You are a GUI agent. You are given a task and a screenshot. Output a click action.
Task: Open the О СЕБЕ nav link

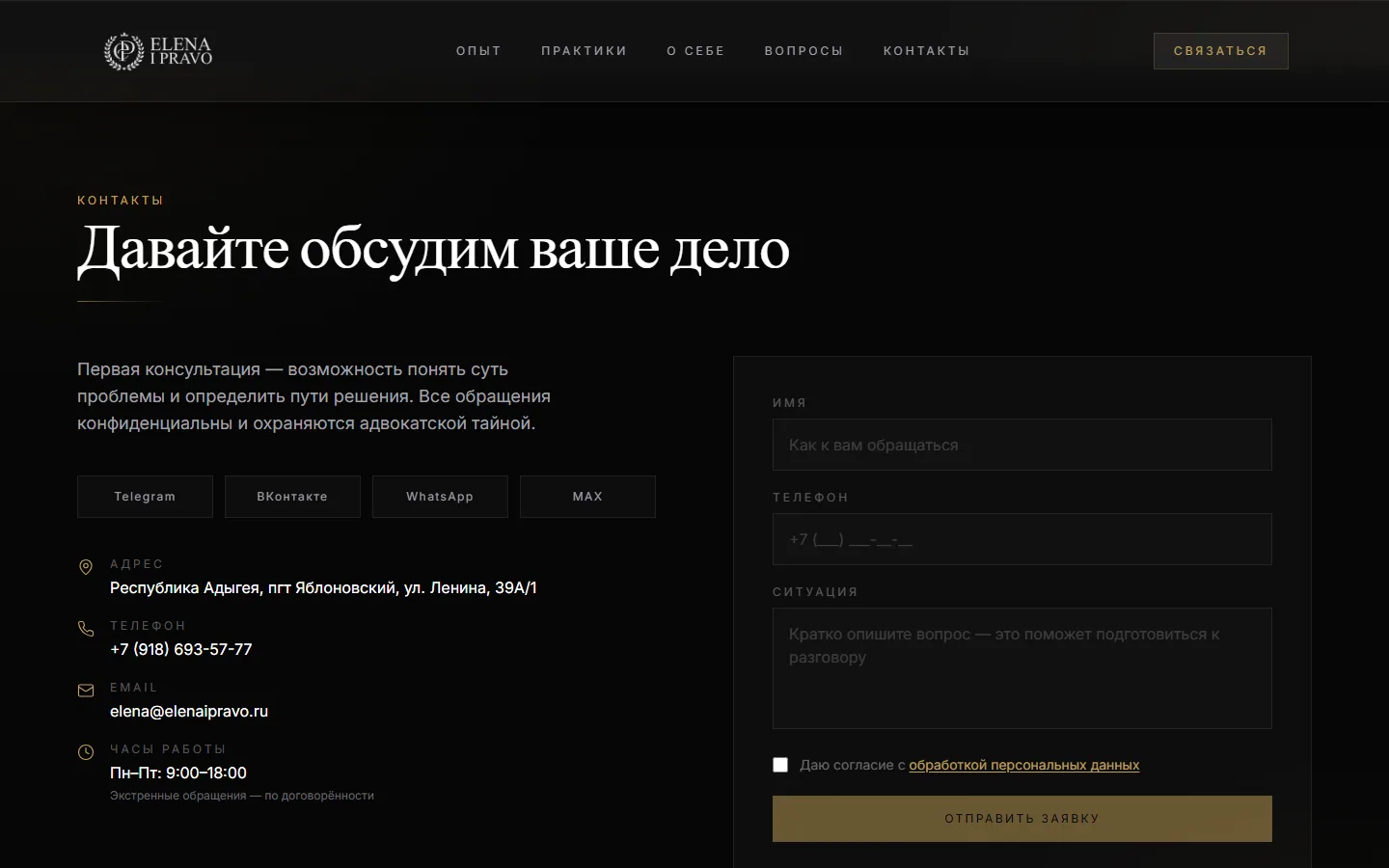coord(695,51)
